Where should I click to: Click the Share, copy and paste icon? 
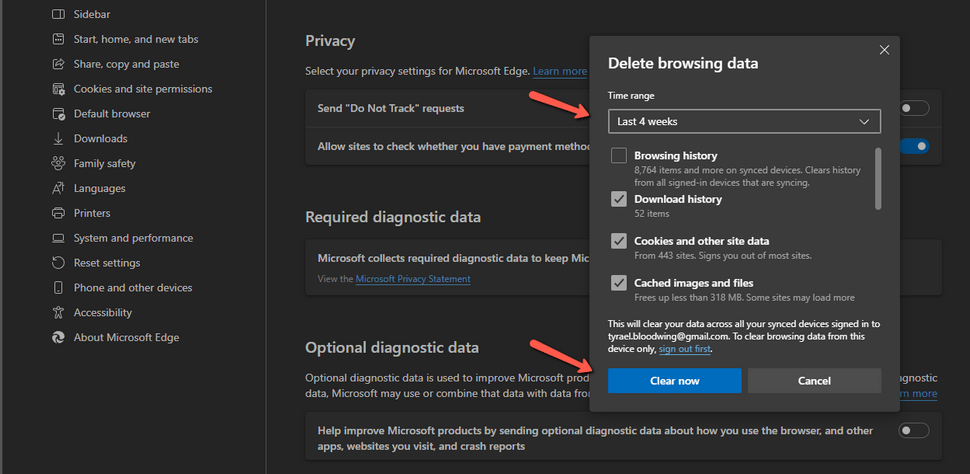58,64
